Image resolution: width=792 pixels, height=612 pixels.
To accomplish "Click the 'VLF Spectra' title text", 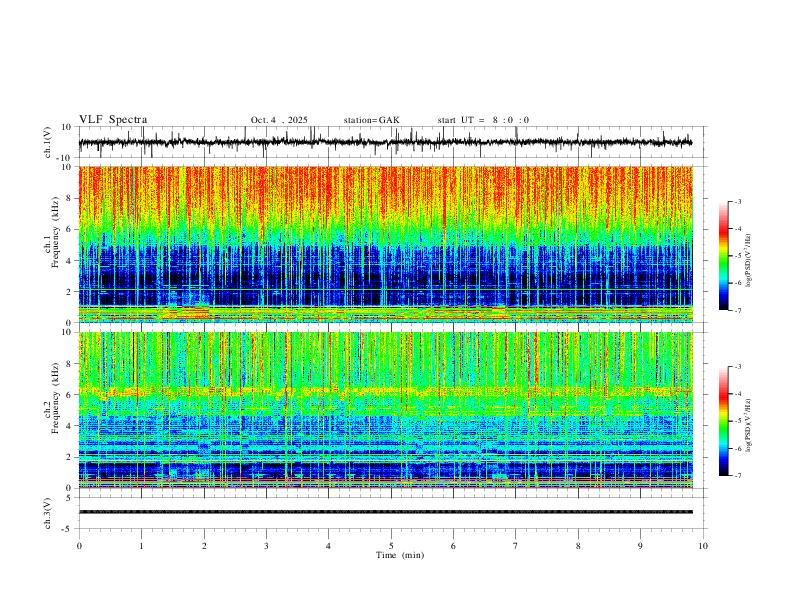I will click(113, 120).
